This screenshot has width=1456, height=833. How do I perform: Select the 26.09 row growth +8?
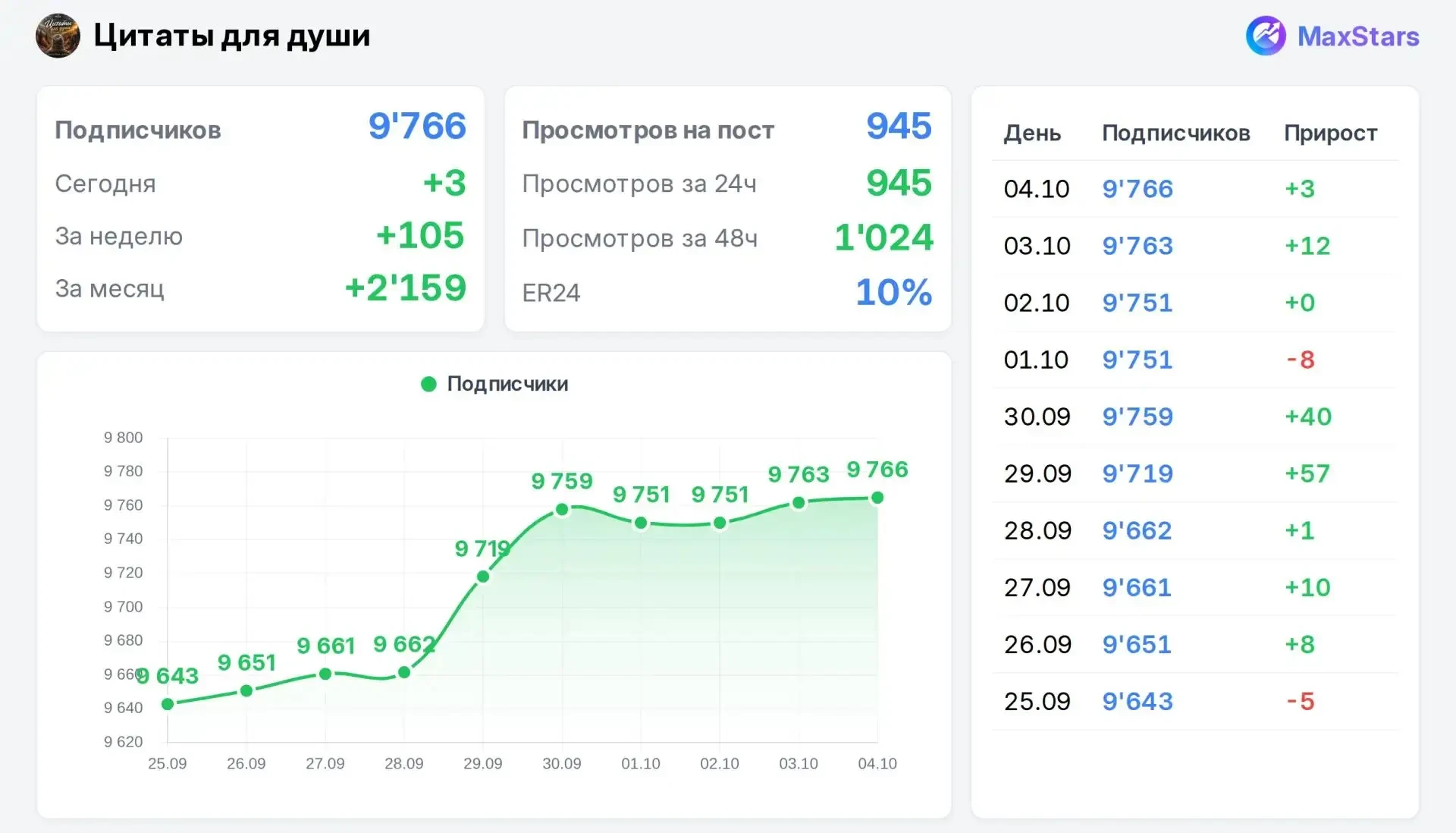1300,644
